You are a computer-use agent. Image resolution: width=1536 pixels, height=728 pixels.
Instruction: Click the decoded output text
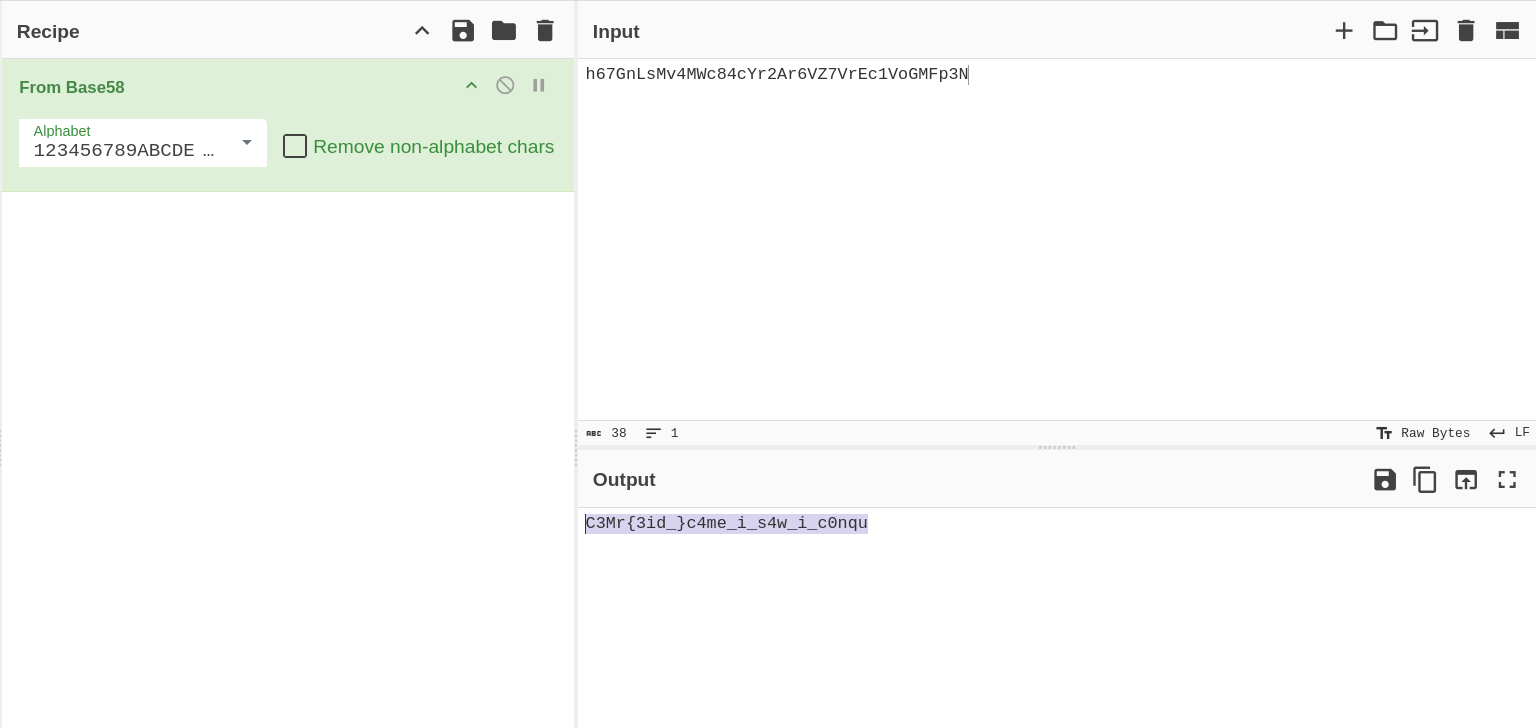[x=727, y=524]
